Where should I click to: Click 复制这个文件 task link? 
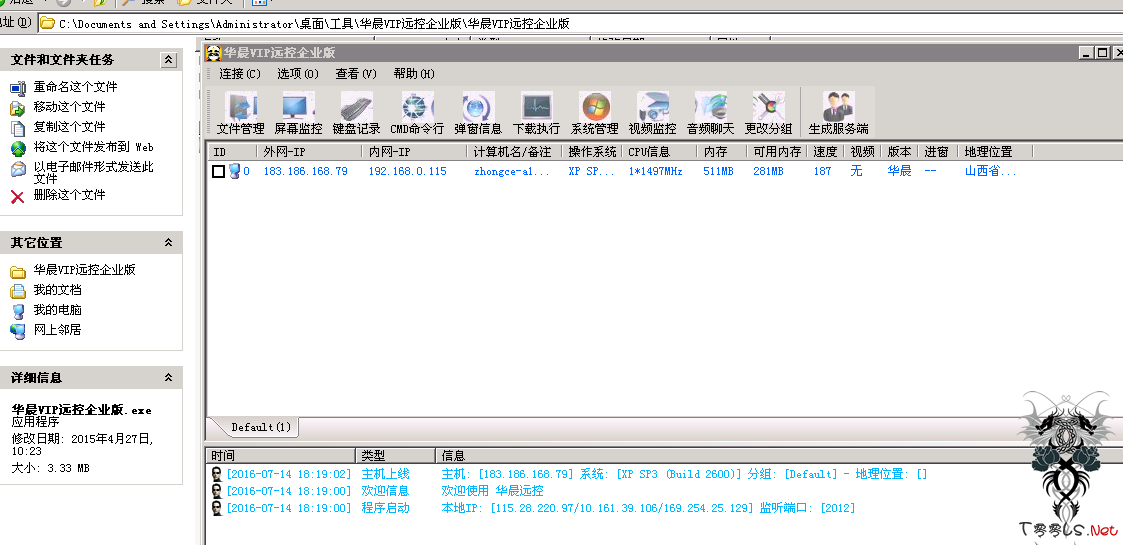[x=69, y=127]
